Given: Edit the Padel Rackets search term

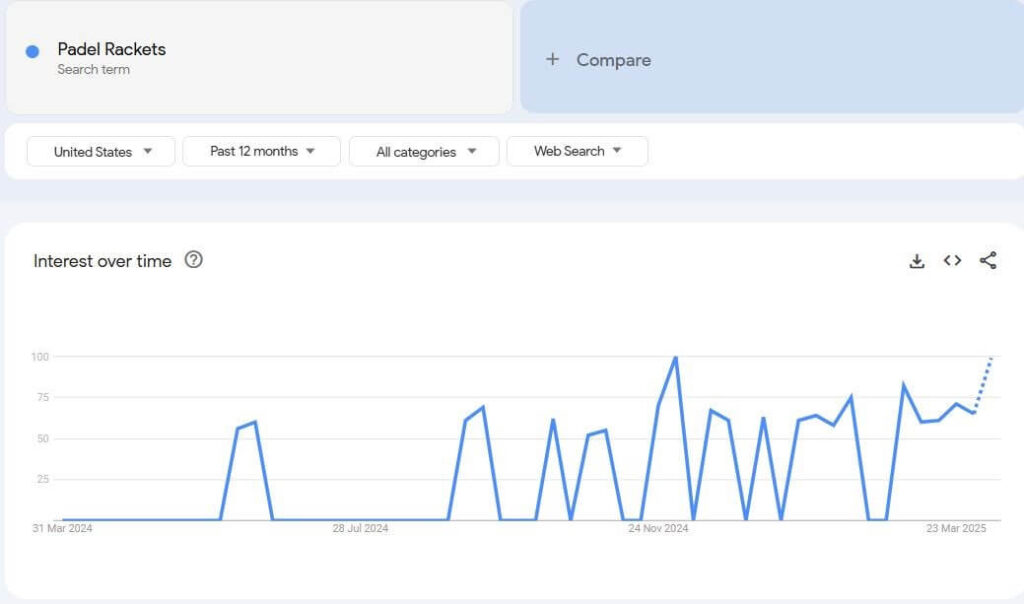Looking at the screenshot, I should point(112,49).
